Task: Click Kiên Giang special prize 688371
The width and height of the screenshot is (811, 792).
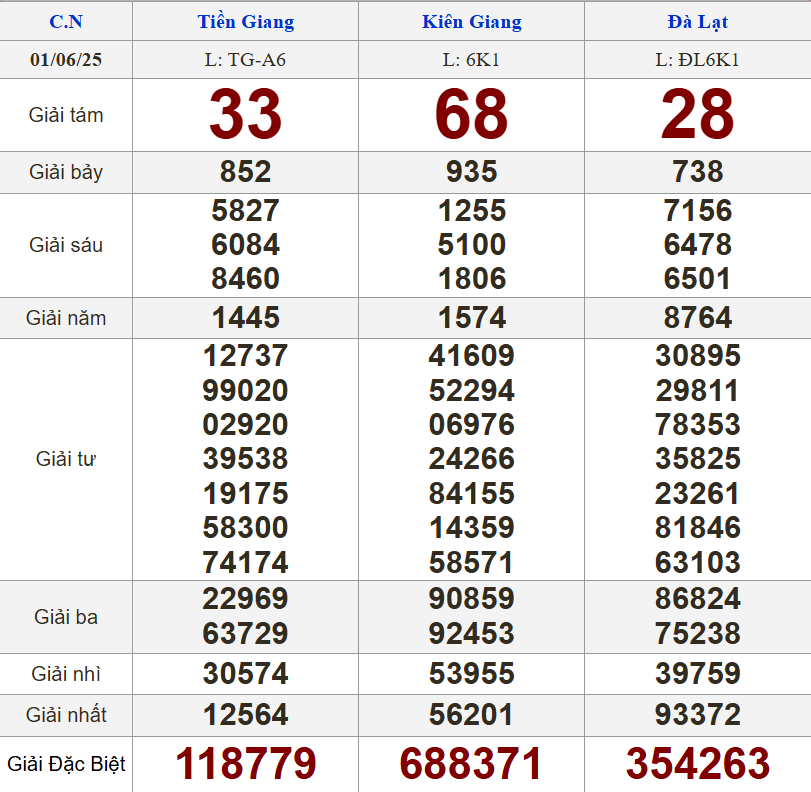Action: 471,764
